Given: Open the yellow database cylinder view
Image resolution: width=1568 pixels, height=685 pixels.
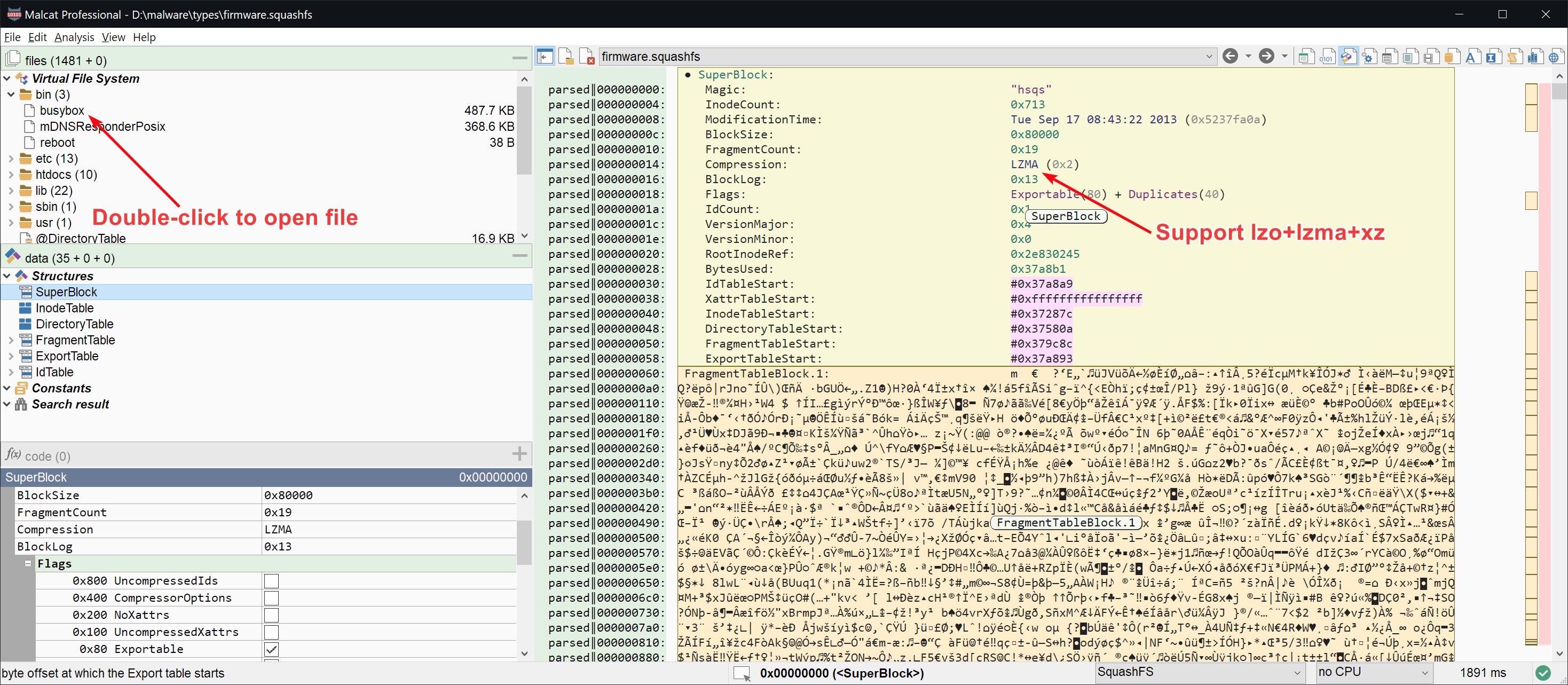Looking at the screenshot, I should tap(1451, 57).
